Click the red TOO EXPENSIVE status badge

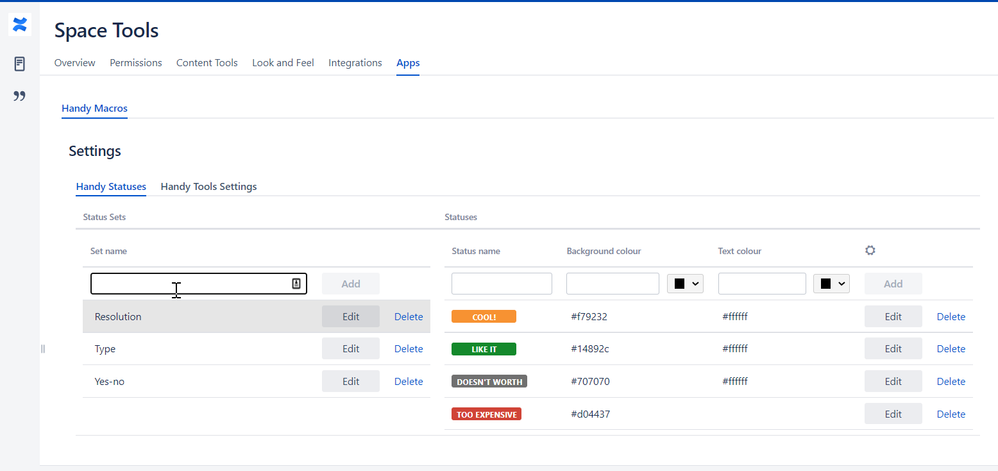(x=486, y=414)
